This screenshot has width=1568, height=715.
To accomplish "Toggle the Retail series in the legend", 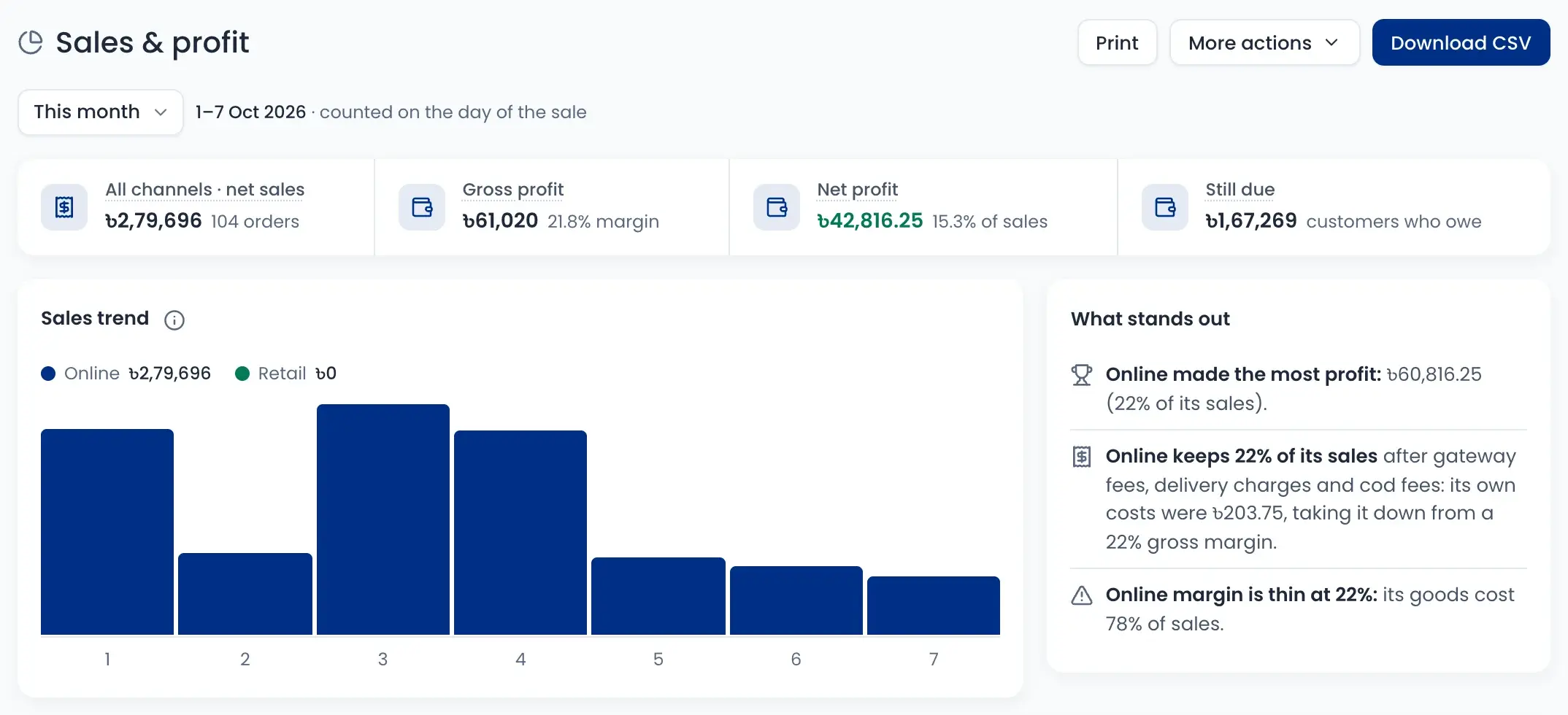I will (x=285, y=374).
